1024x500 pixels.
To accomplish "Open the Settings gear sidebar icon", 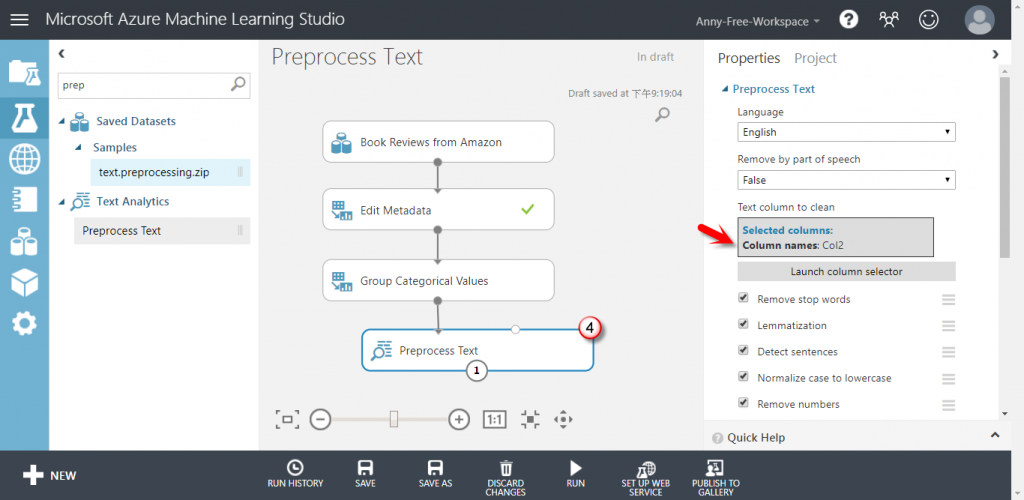I will click(x=25, y=323).
